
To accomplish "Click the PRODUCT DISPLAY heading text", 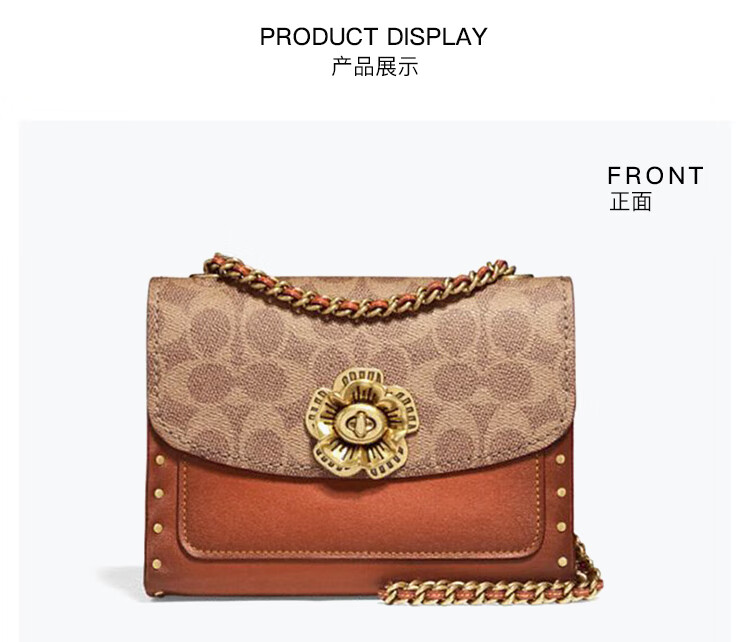I will [374, 37].
